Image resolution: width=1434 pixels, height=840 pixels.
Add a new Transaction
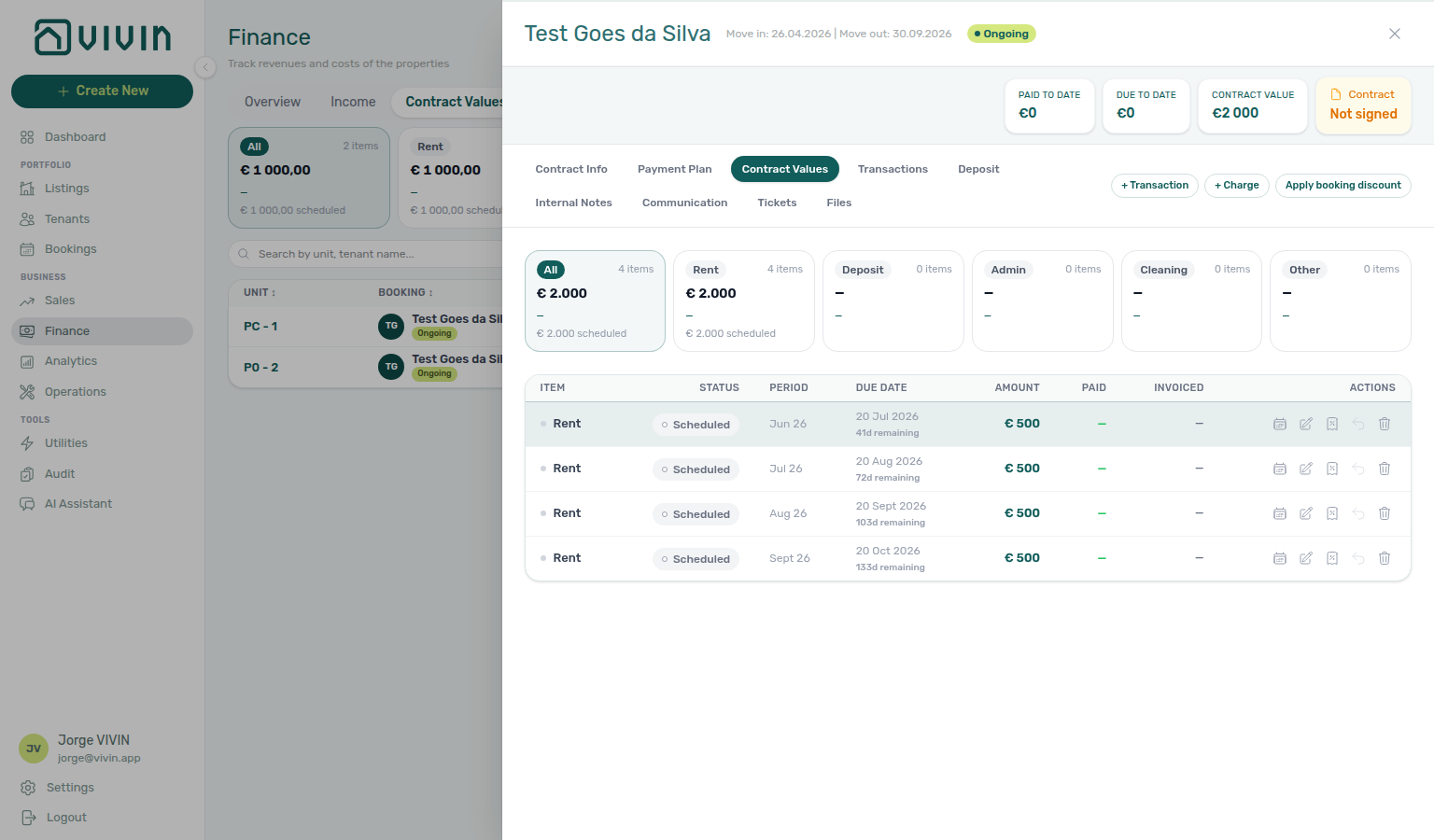coord(1155,186)
